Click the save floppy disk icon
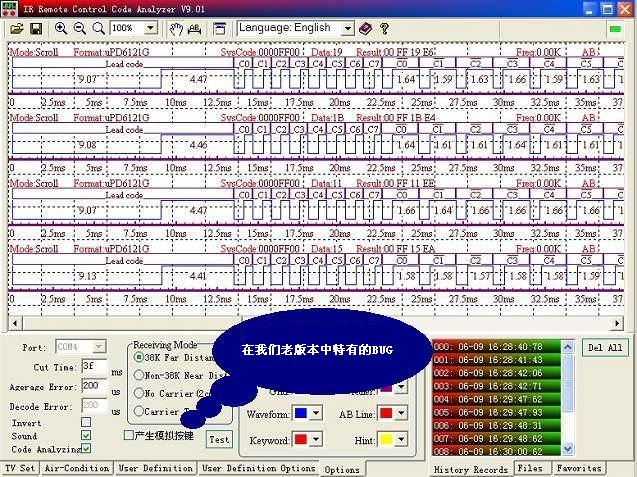 (36, 28)
